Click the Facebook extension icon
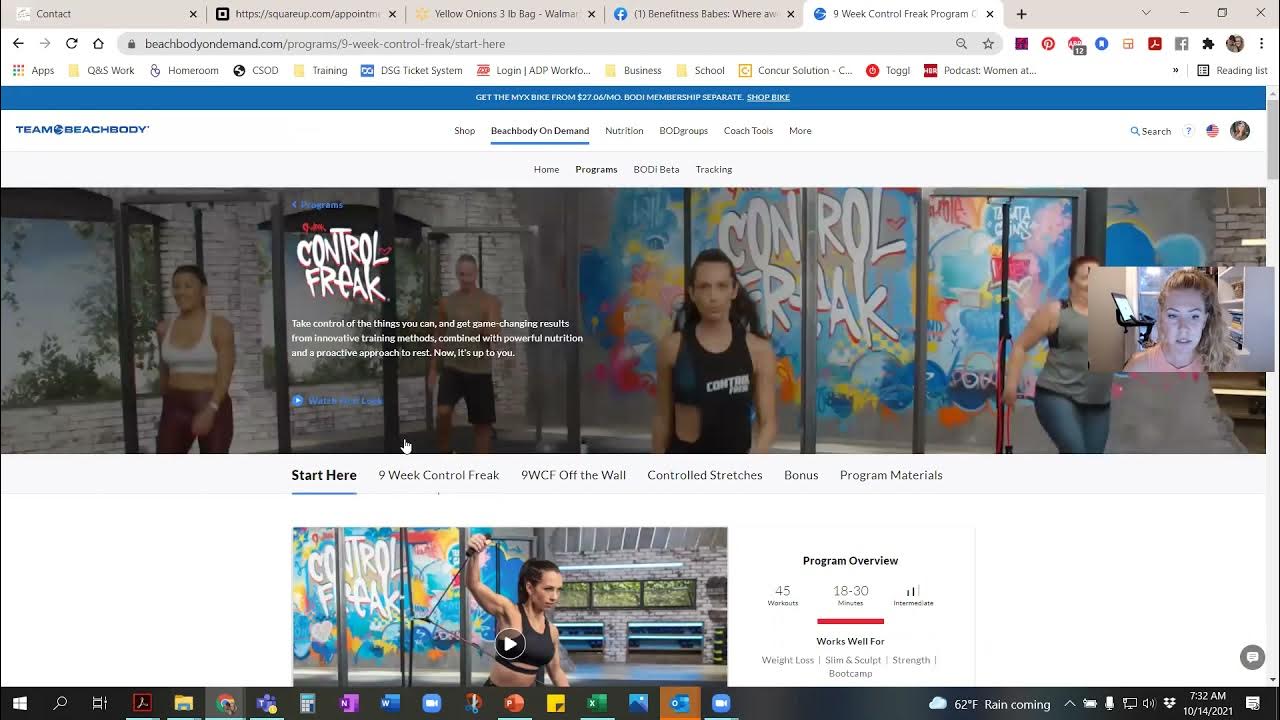This screenshot has width=1280, height=720. tap(1181, 43)
